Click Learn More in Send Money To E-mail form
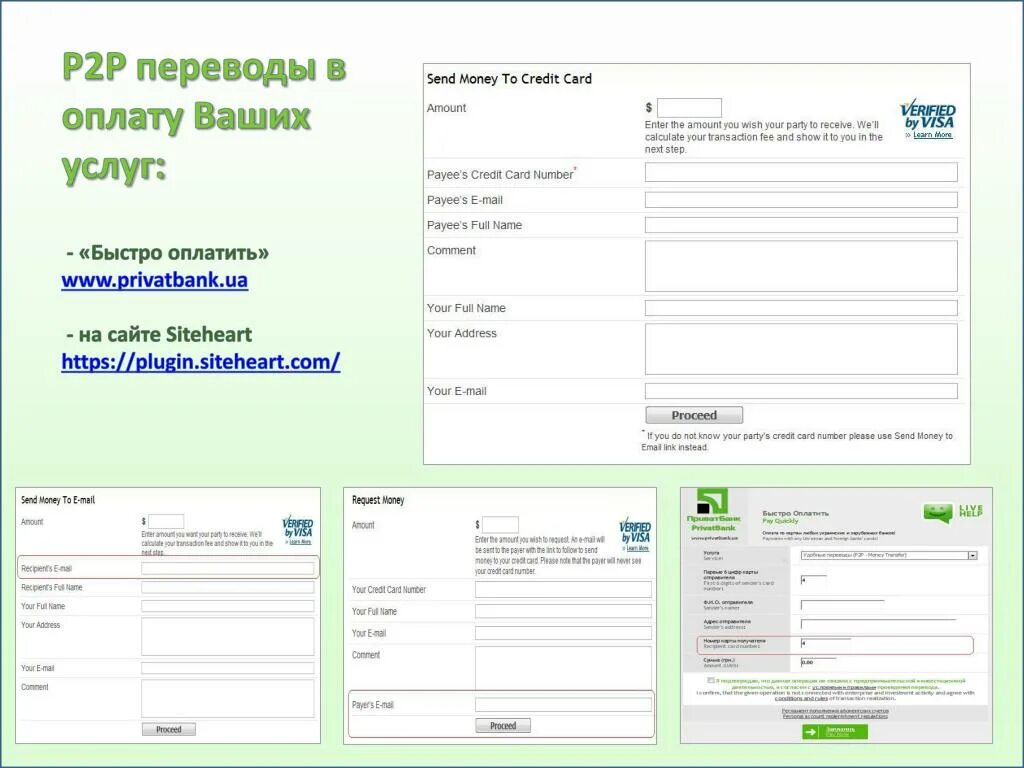 [x=300, y=542]
